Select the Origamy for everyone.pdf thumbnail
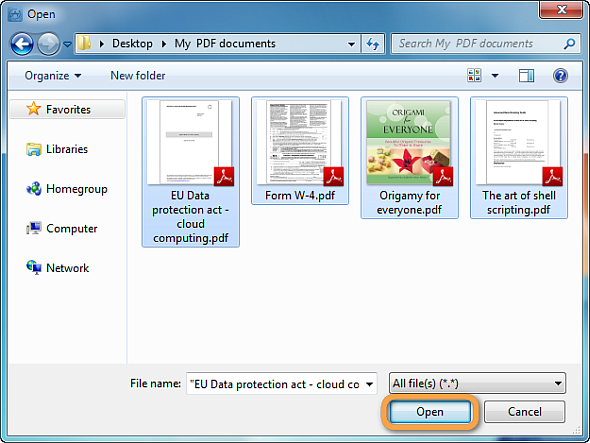 pos(409,157)
